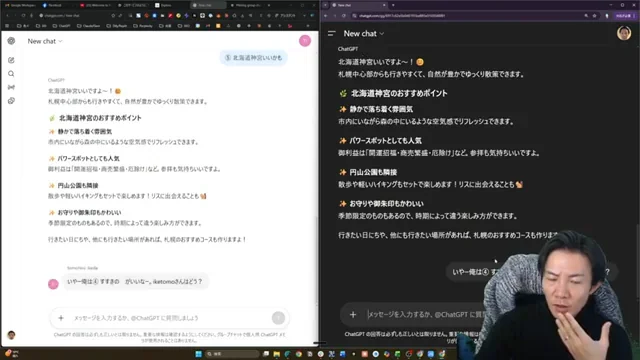The image size is (640, 360).
Task: Click the Windows taskbar search box
Action: 232,354
